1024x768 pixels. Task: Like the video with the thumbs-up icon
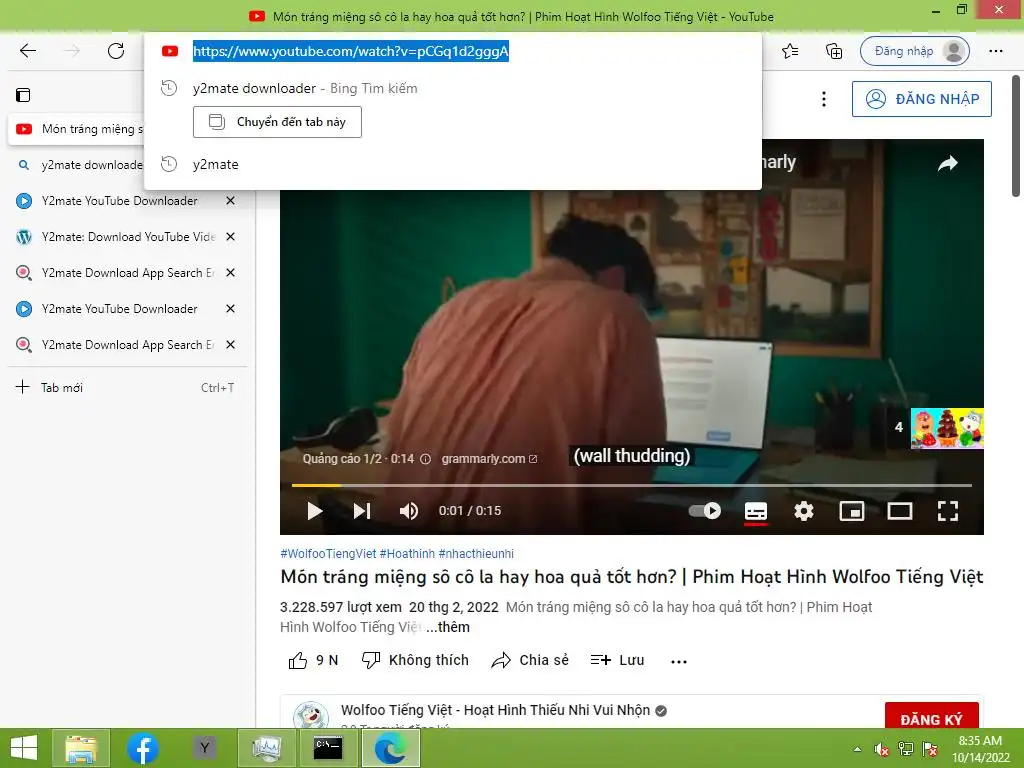(x=298, y=660)
